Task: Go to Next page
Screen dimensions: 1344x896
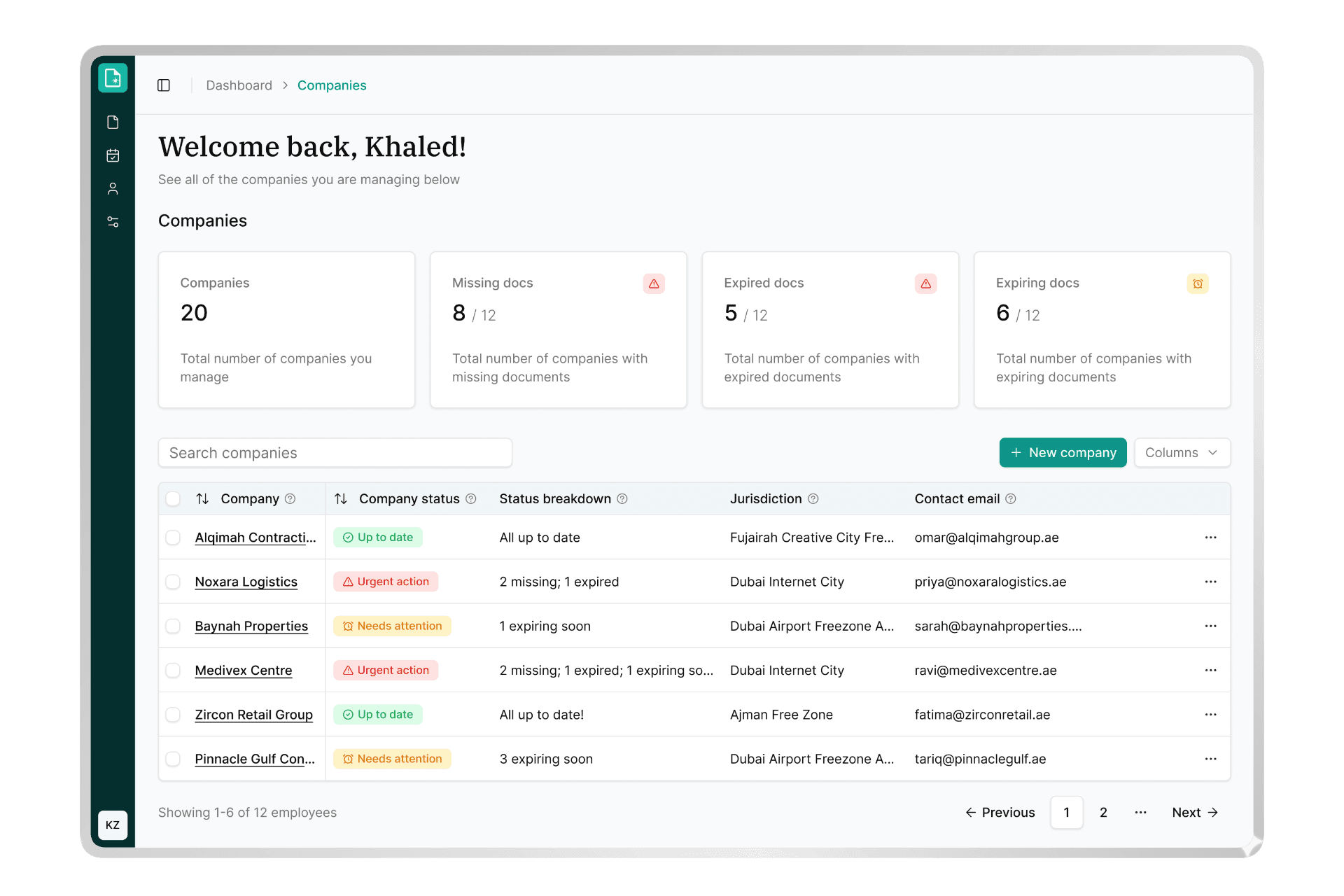Action: [x=1195, y=812]
